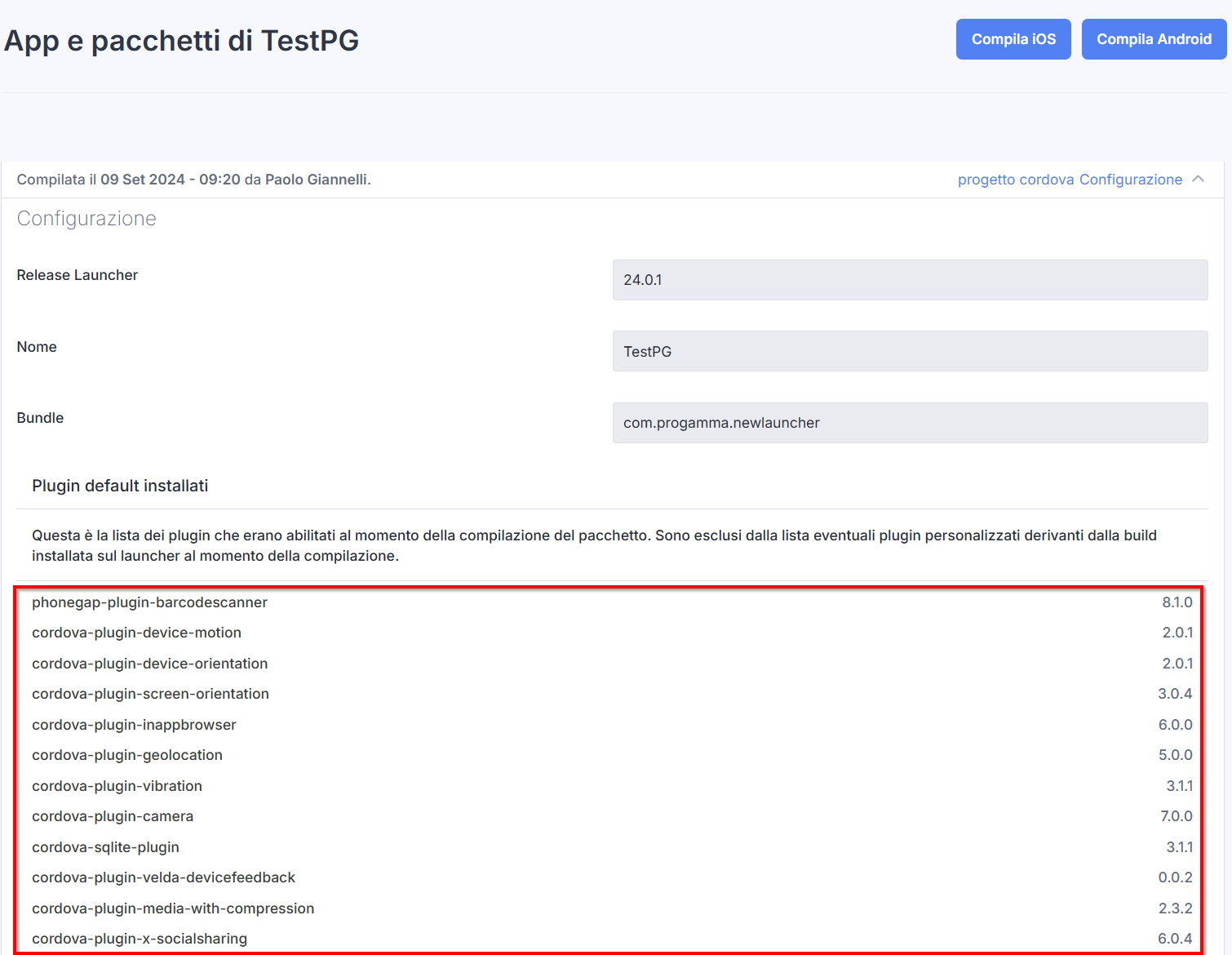Select cordova-plugin-vibration in plugin list

click(x=117, y=786)
